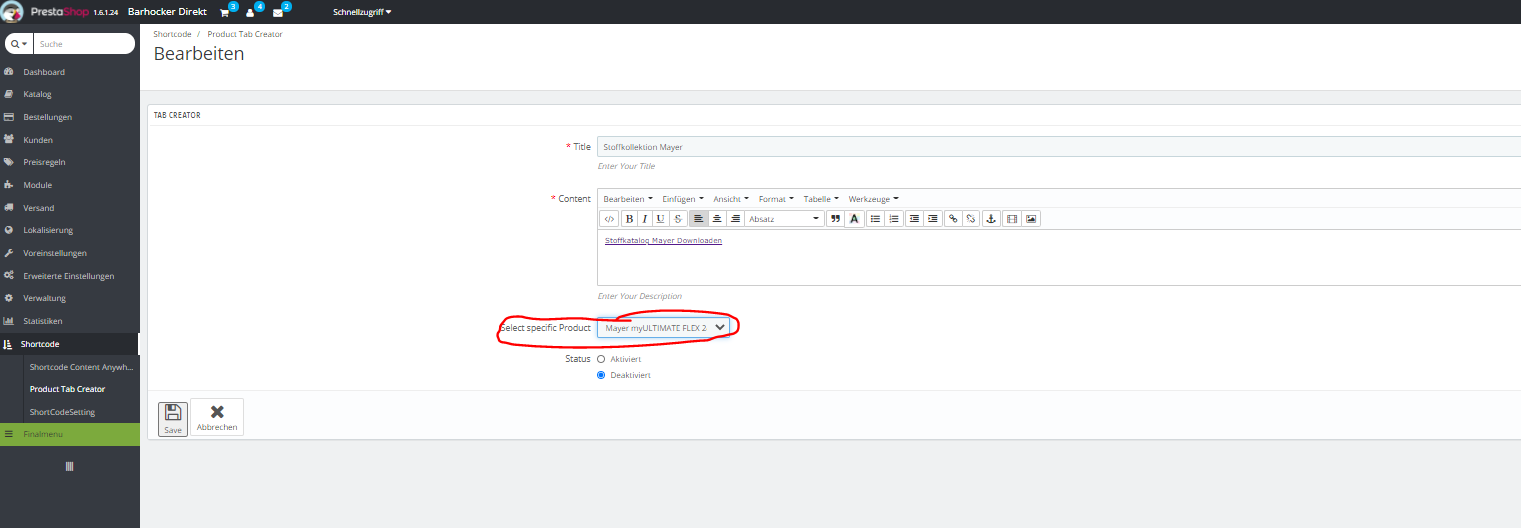Toggle italic formatting in the editor
The image size is (1521, 528).
click(x=645, y=218)
